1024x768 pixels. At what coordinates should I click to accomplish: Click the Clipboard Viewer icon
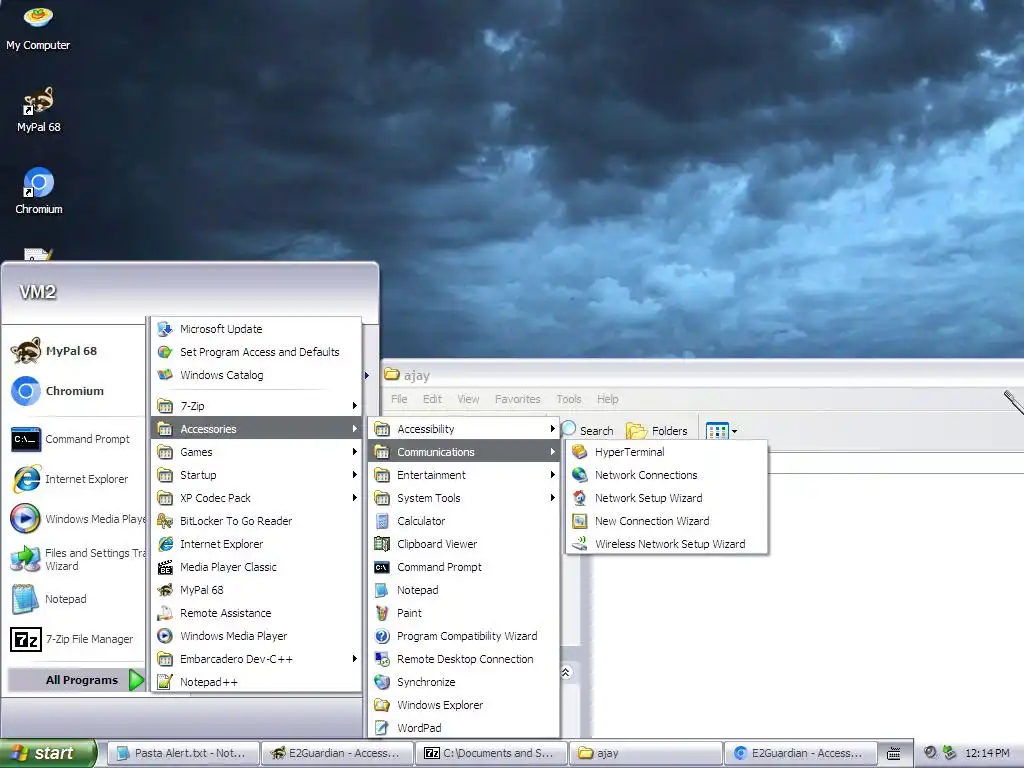pyautogui.click(x=382, y=543)
